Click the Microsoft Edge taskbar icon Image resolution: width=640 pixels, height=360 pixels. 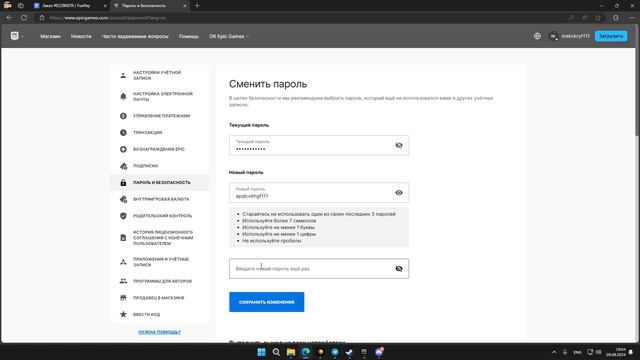[x=305, y=352]
